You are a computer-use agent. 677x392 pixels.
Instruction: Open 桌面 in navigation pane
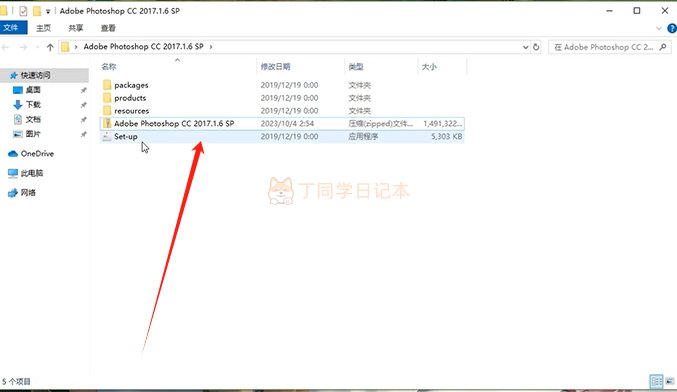(x=33, y=90)
